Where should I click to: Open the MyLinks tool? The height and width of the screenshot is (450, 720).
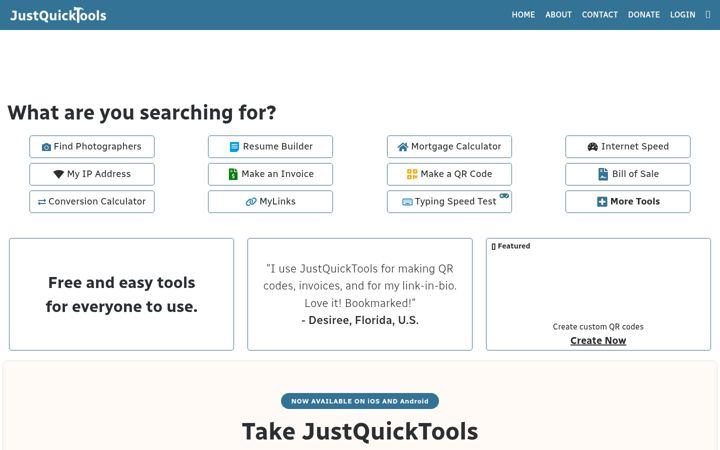pyautogui.click(x=270, y=202)
